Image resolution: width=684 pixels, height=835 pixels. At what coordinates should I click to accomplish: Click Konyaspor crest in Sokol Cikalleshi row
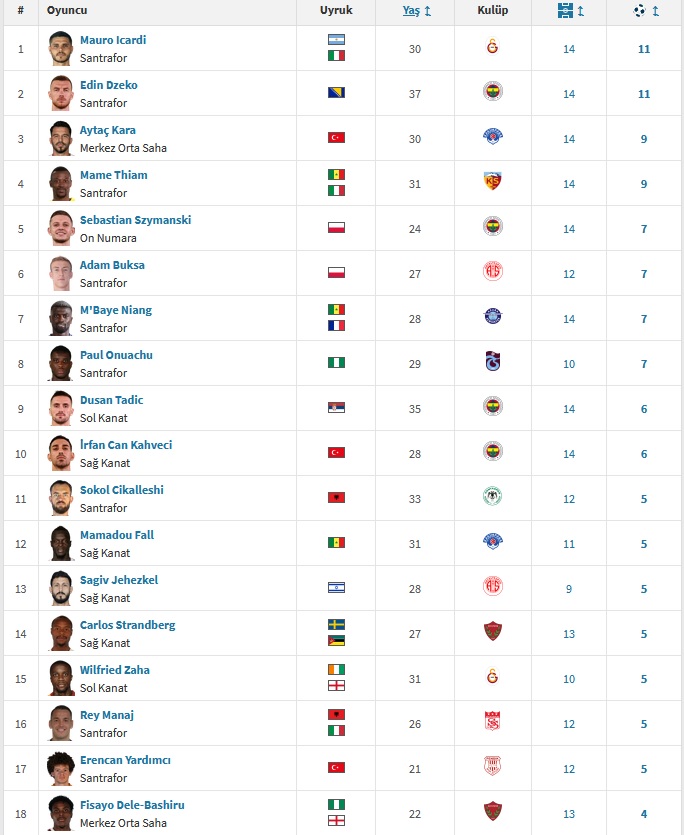coord(493,496)
